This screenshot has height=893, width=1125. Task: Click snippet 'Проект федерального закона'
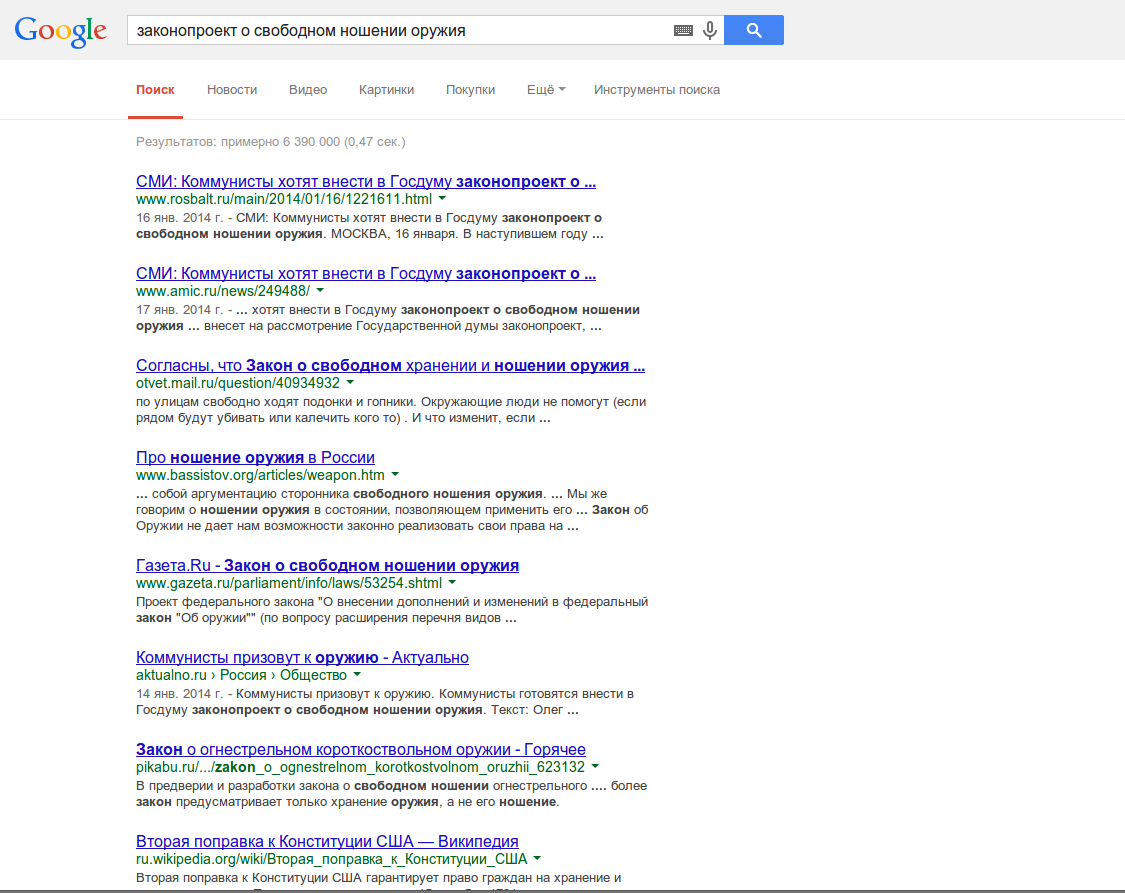pyautogui.click(x=392, y=610)
